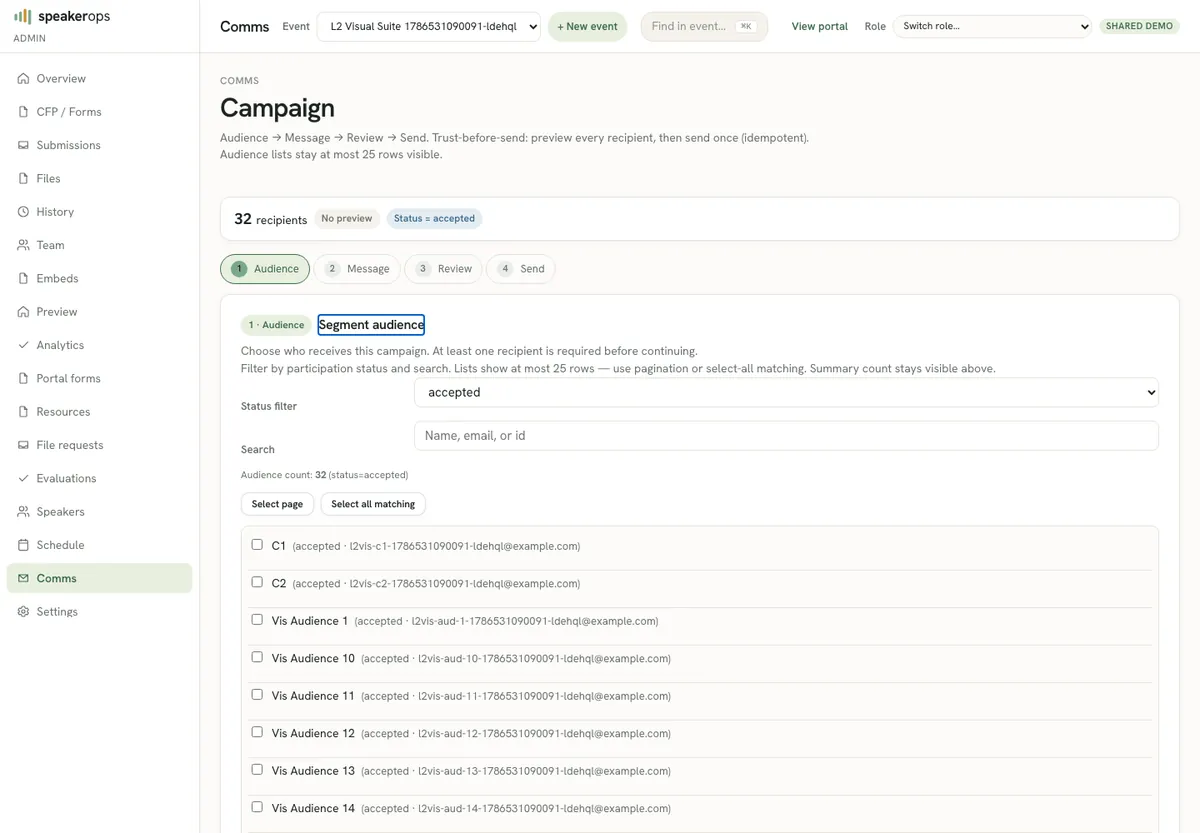Click the Analytics checkmark icon

[23, 345]
